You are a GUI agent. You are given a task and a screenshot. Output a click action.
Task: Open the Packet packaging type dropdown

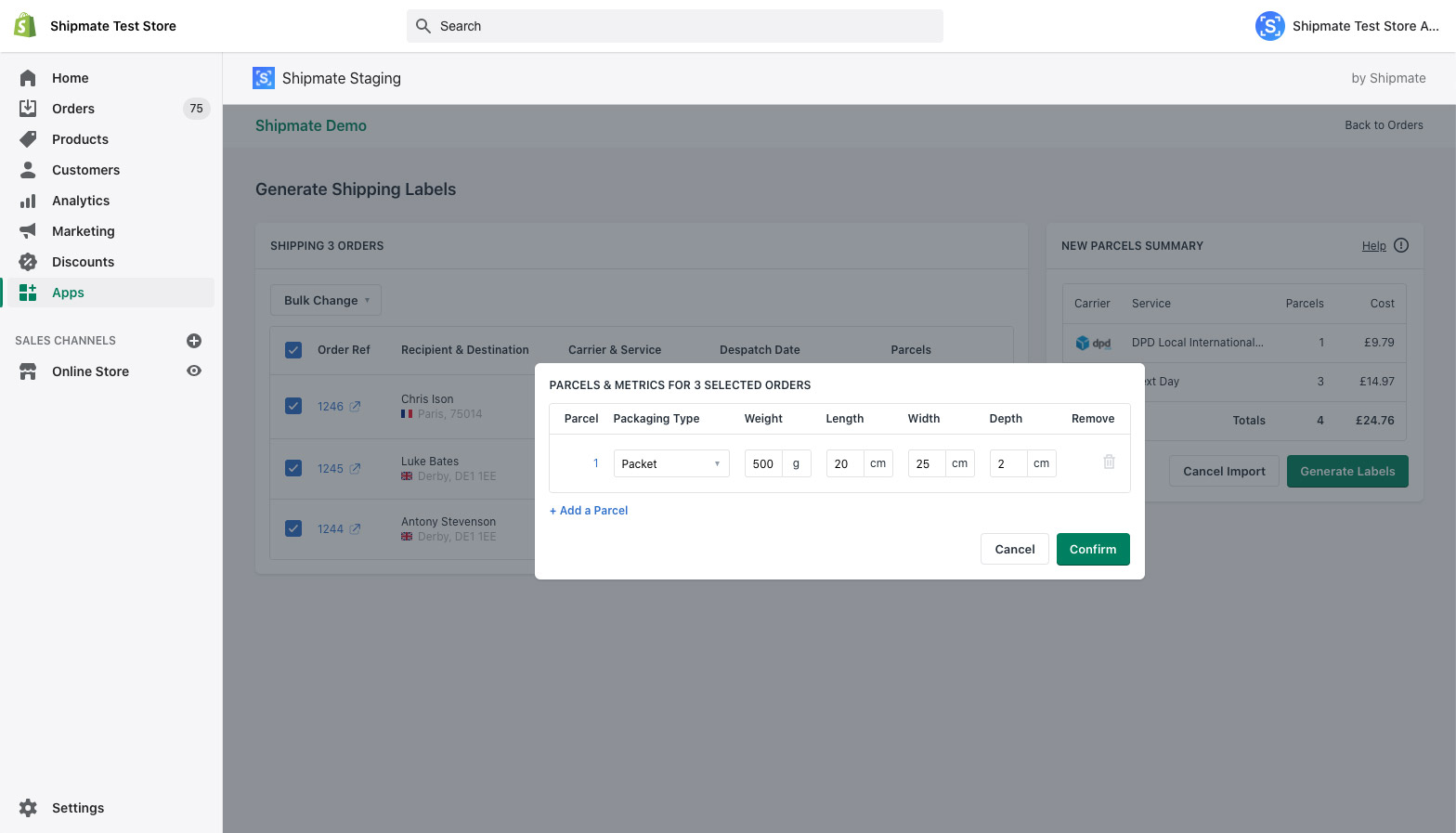pos(671,463)
